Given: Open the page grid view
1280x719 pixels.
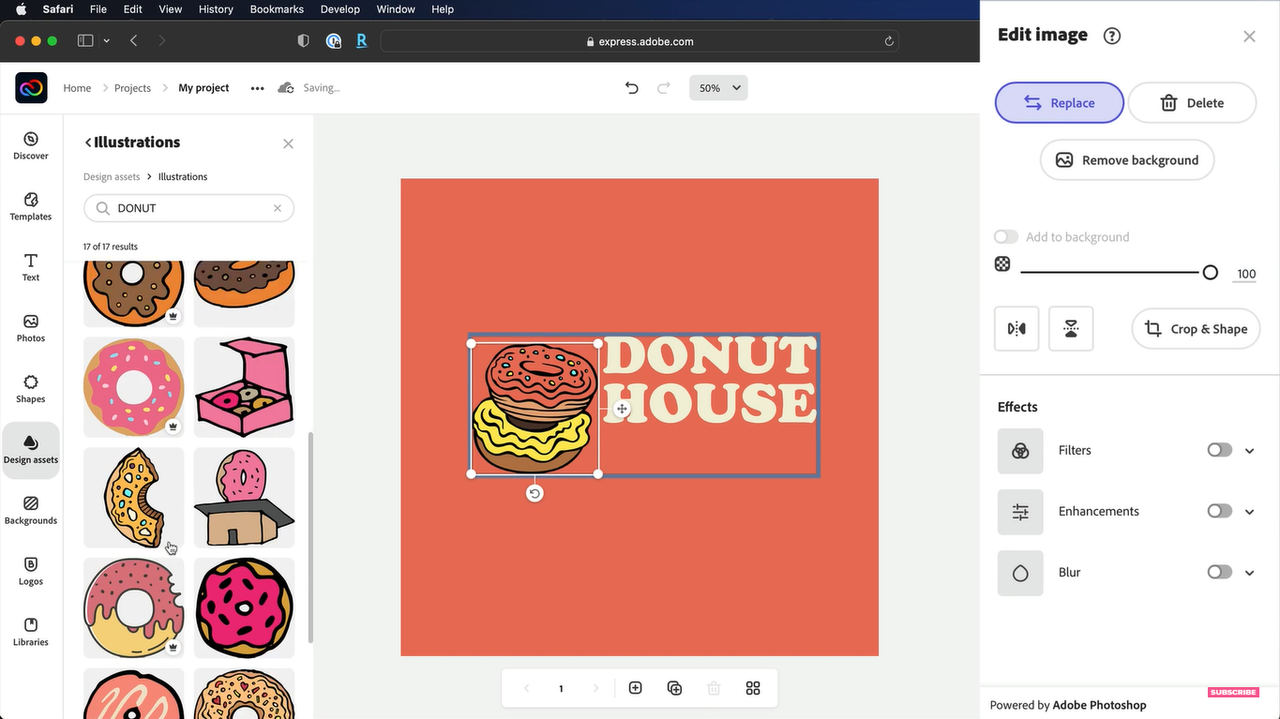Looking at the screenshot, I should (x=753, y=688).
